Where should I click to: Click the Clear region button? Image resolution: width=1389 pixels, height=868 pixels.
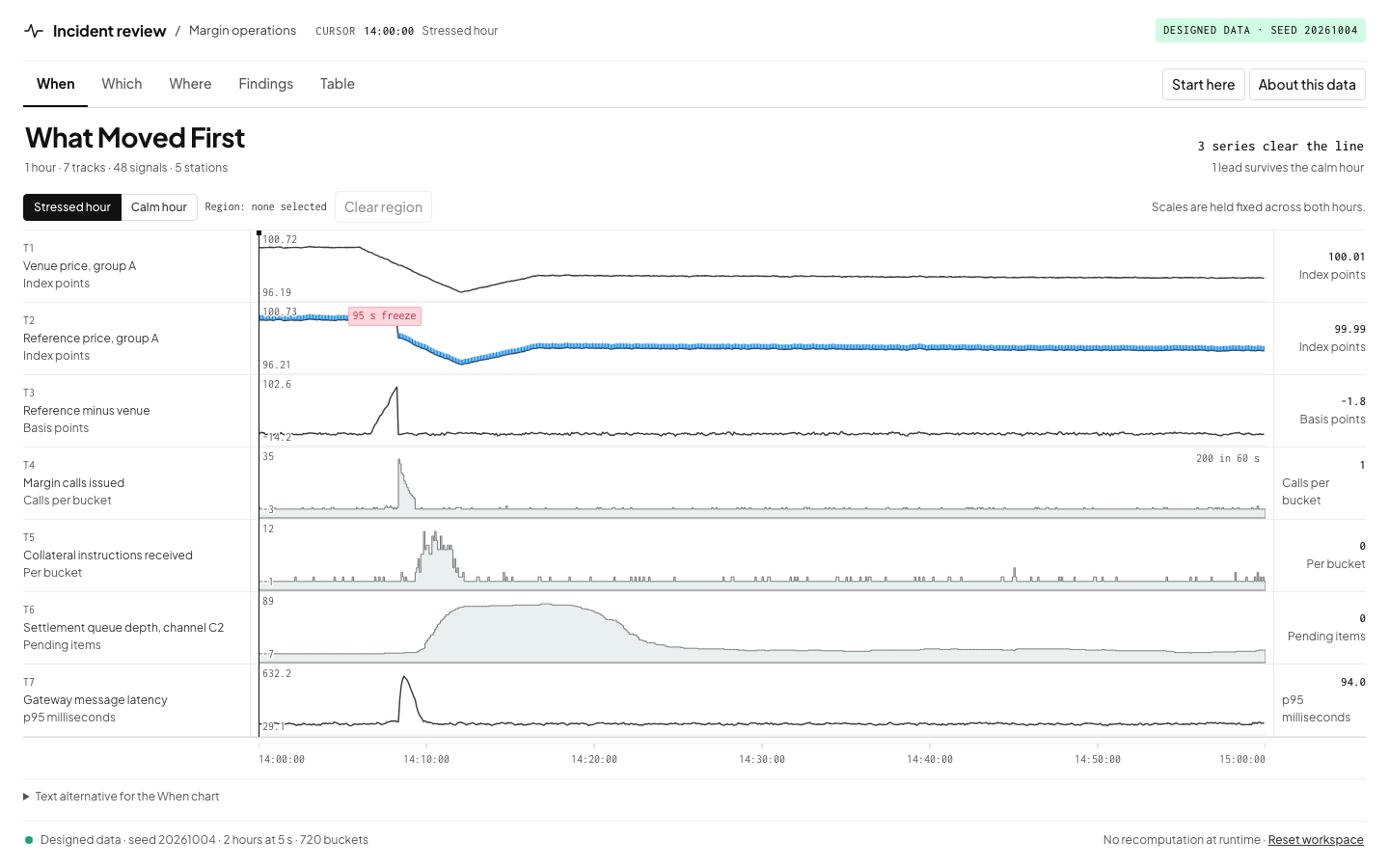(383, 207)
